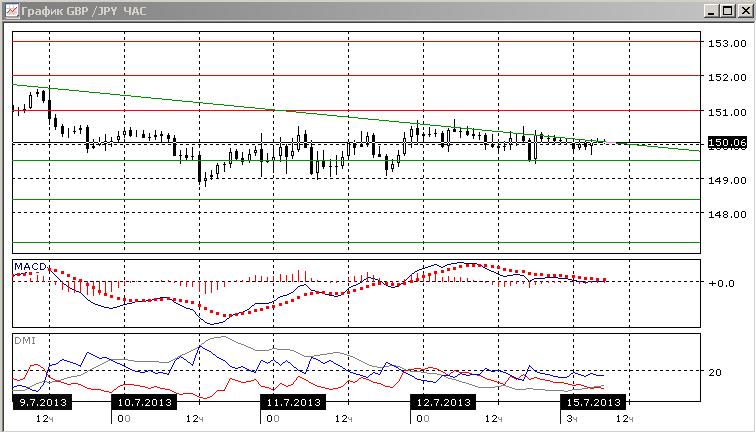Click the current price tag 150.06

[727, 142]
